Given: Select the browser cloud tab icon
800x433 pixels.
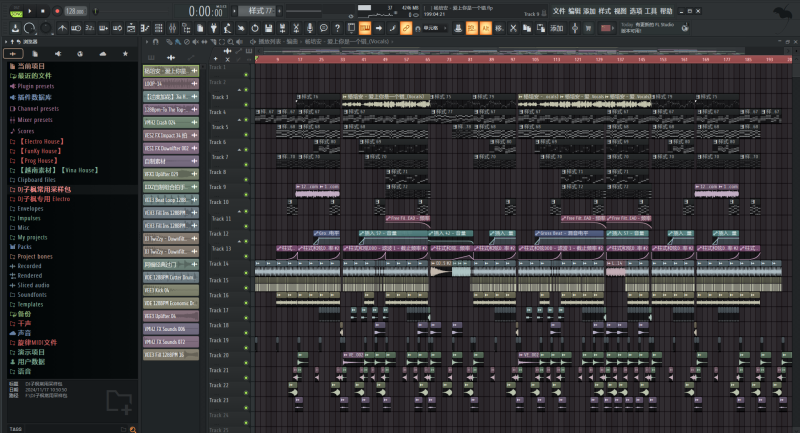Looking at the screenshot, I should (x=103, y=54).
